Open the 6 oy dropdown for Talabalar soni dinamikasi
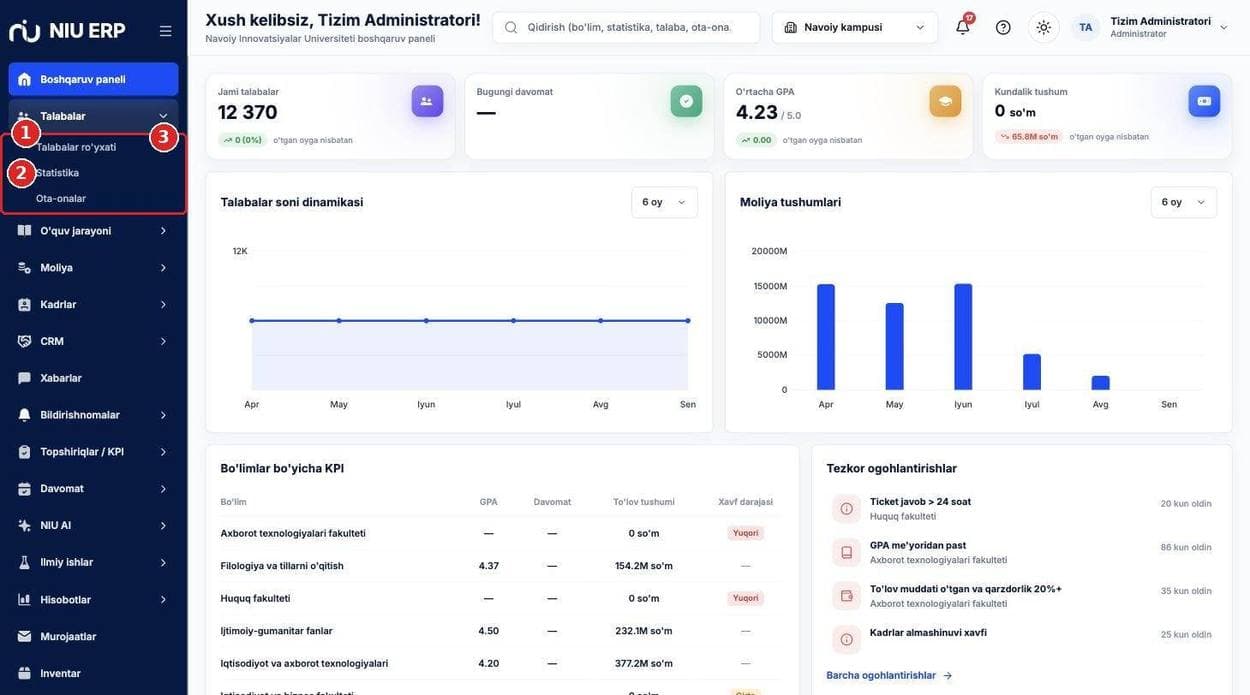1250x695 pixels. [x=664, y=202]
